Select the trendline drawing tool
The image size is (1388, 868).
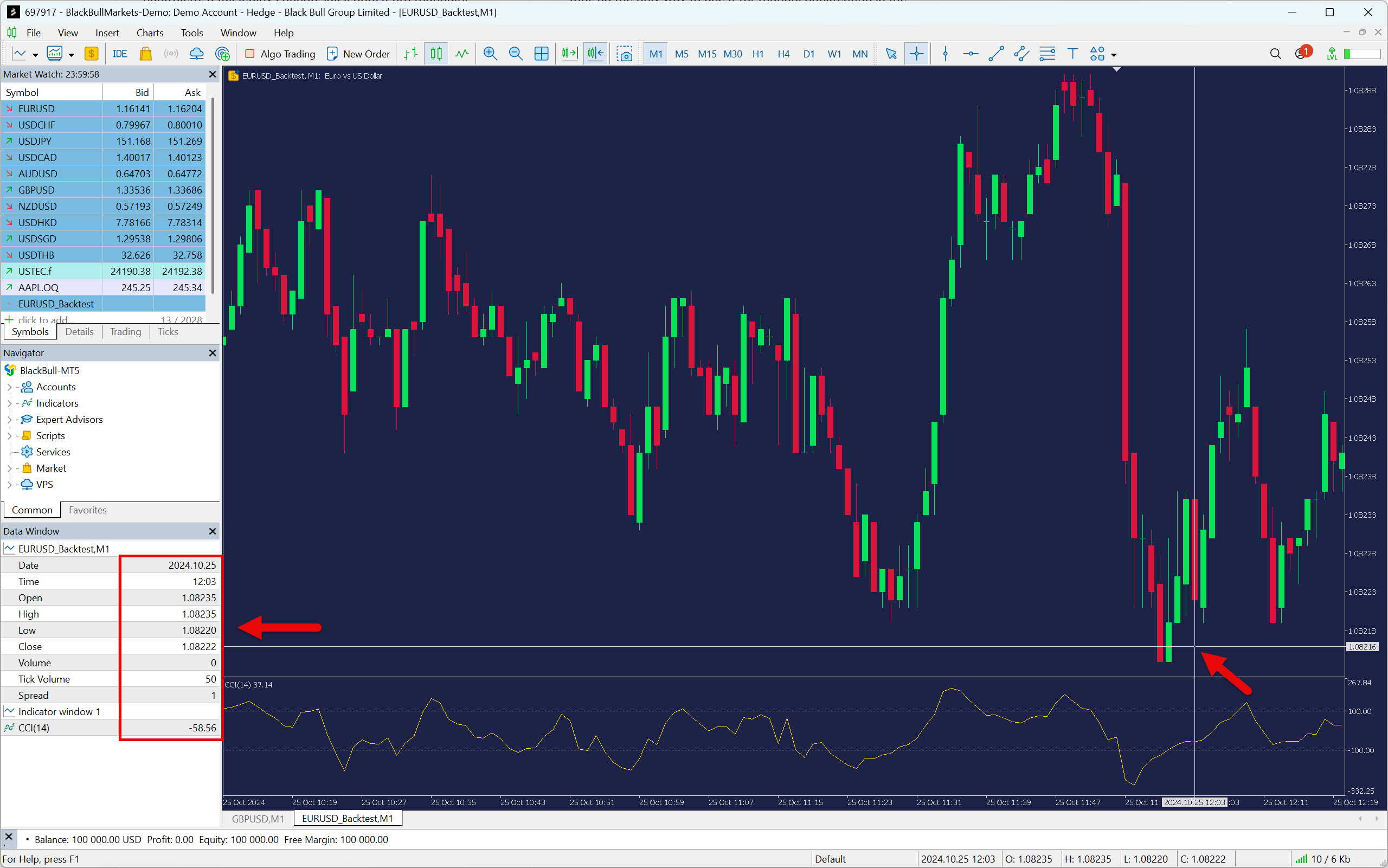[x=996, y=54]
